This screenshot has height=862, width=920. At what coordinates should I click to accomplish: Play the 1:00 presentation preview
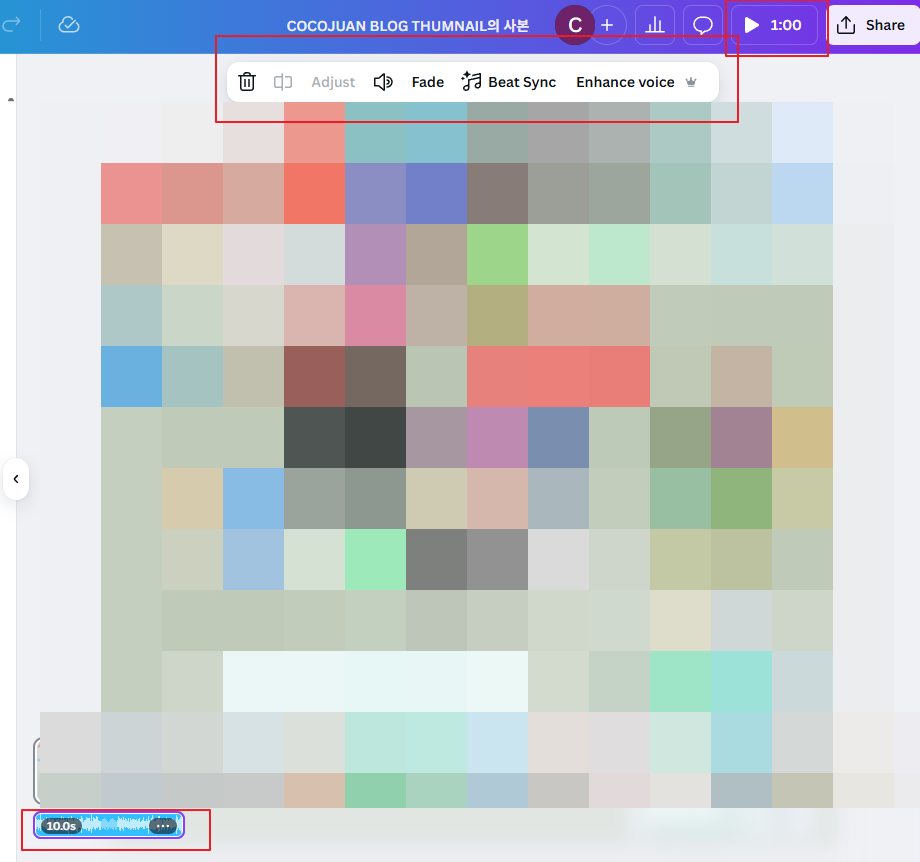pos(774,25)
